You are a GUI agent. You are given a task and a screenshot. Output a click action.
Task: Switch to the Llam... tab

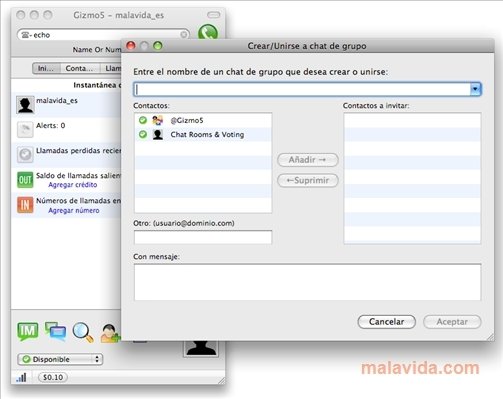pos(111,68)
